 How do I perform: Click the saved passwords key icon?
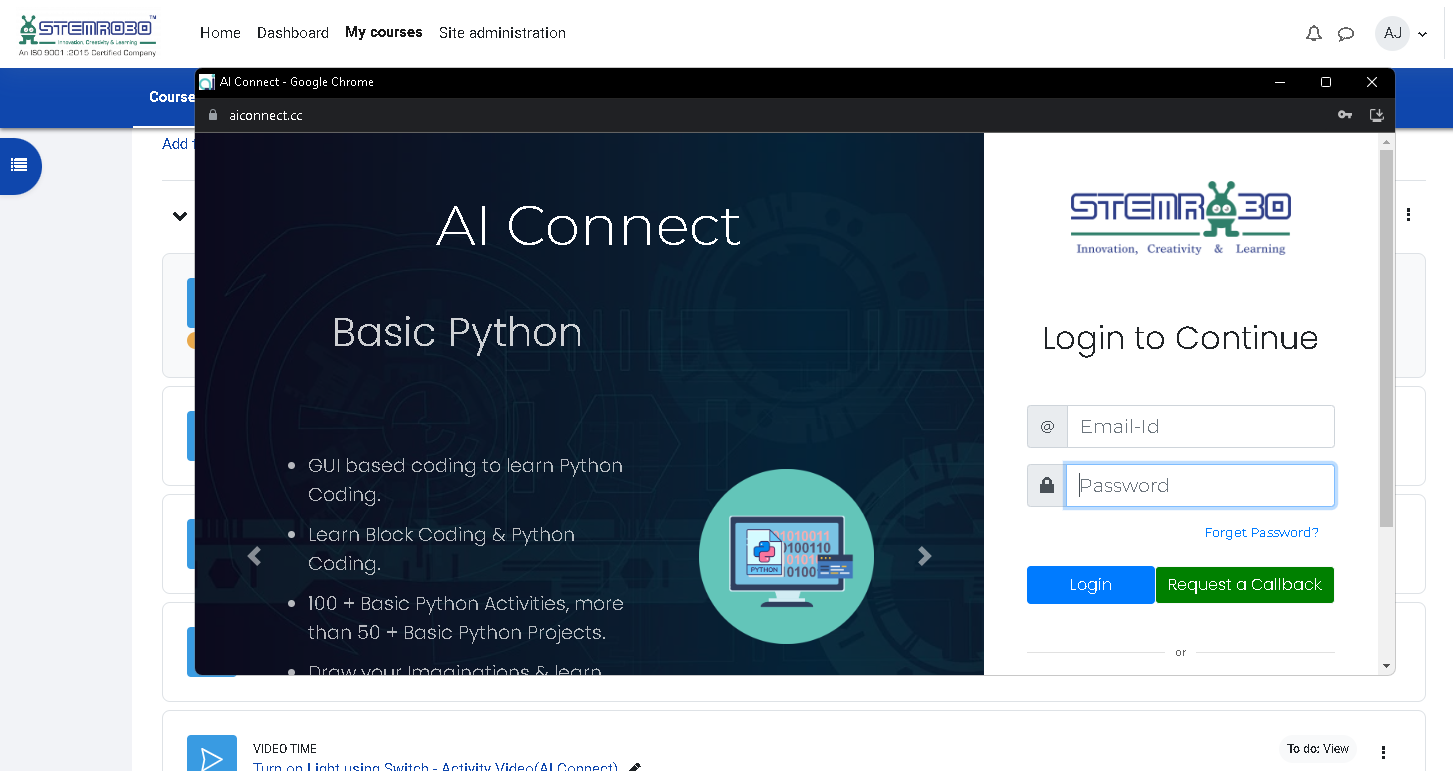1345,115
